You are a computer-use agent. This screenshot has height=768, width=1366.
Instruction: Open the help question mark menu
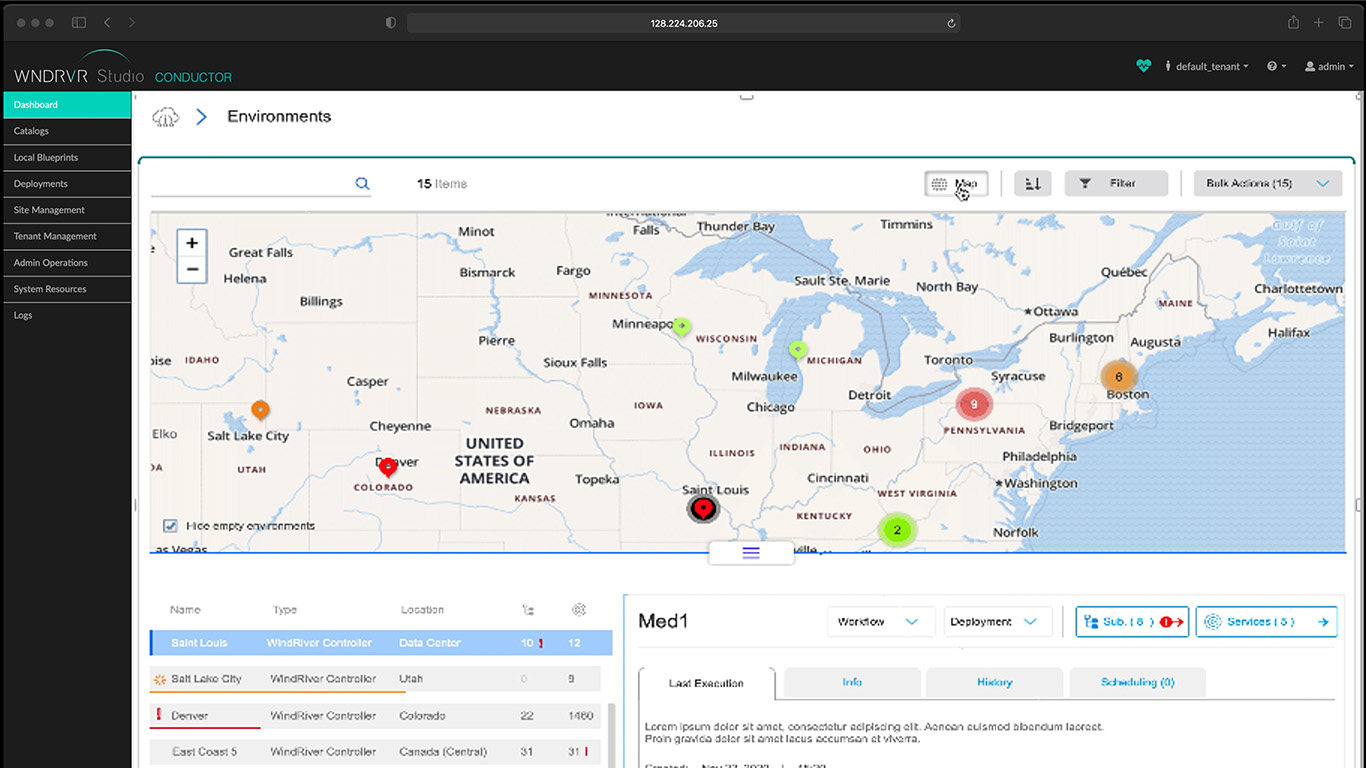pyautogui.click(x=1276, y=66)
